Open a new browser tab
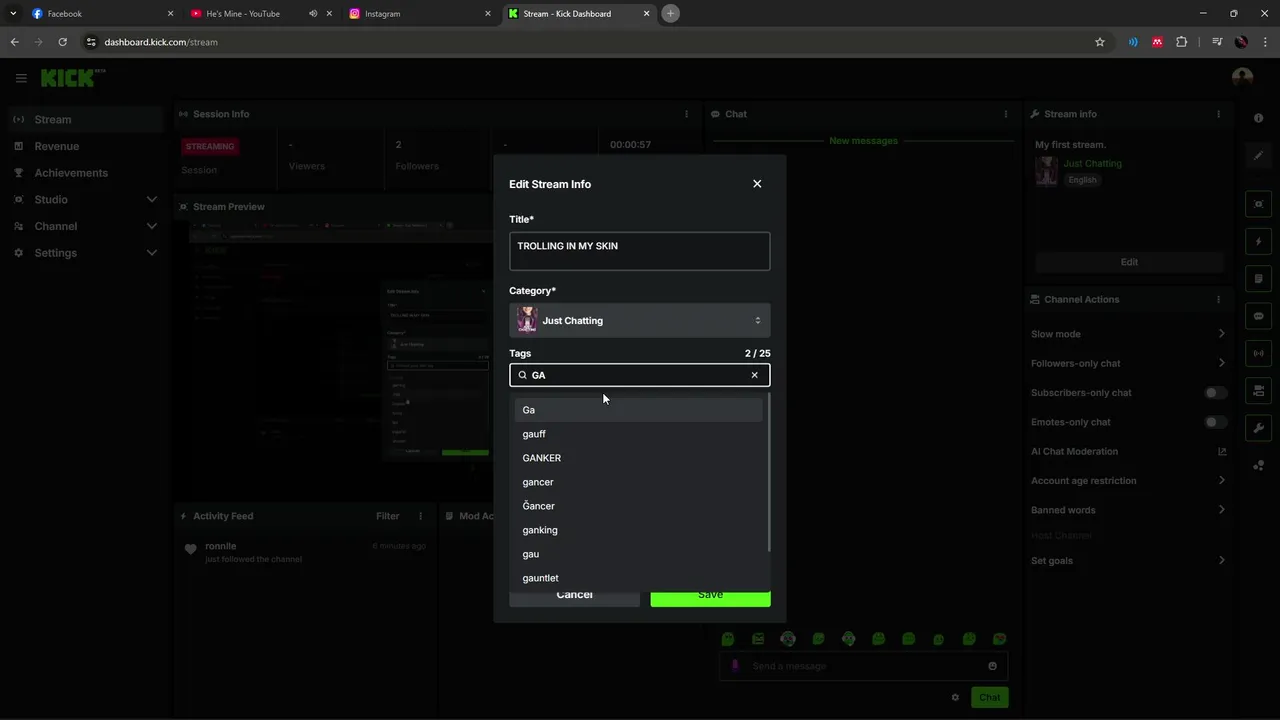 [x=671, y=14]
